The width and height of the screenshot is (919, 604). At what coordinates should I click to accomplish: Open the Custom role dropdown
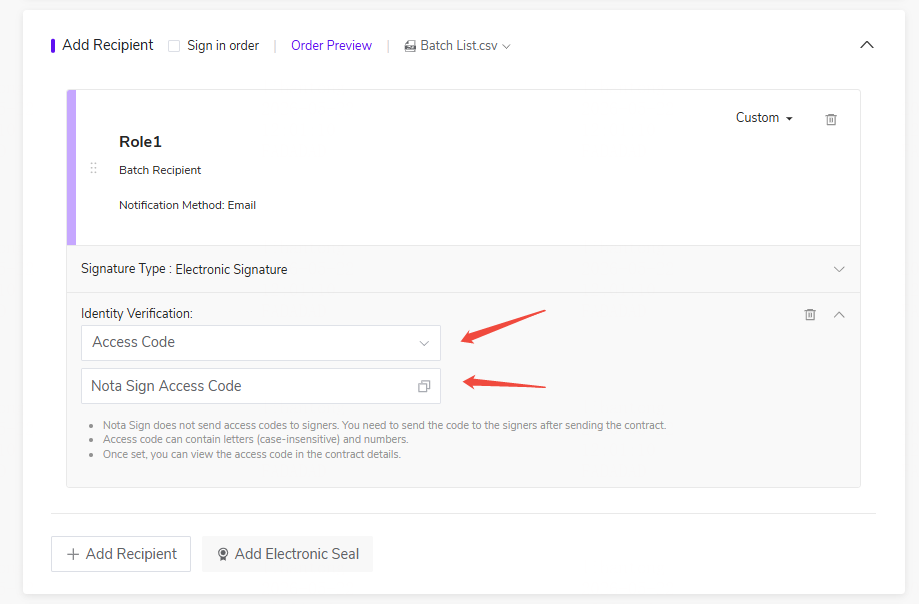pyautogui.click(x=764, y=118)
